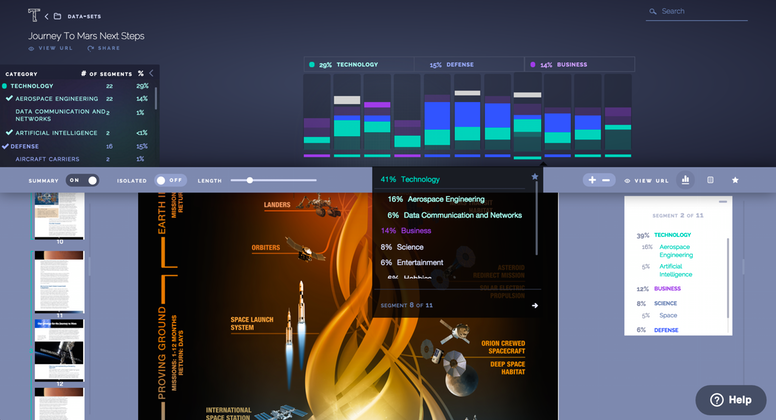This screenshot has width=776, height=420.
Task: Turn on the Isolated toggle
Action: click(170, 181)
